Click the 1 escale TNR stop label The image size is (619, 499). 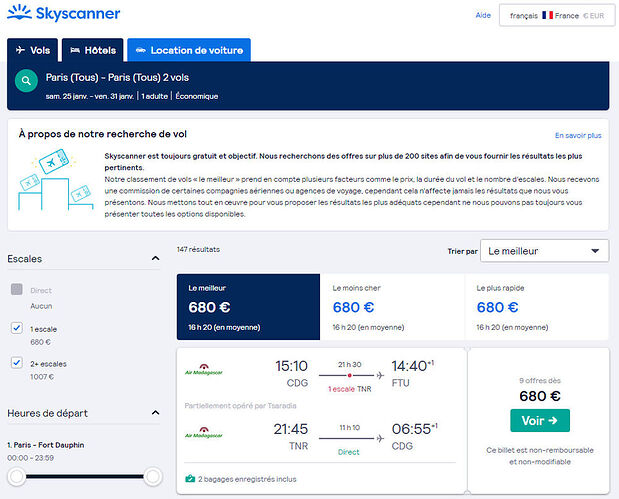coord(349,389)
